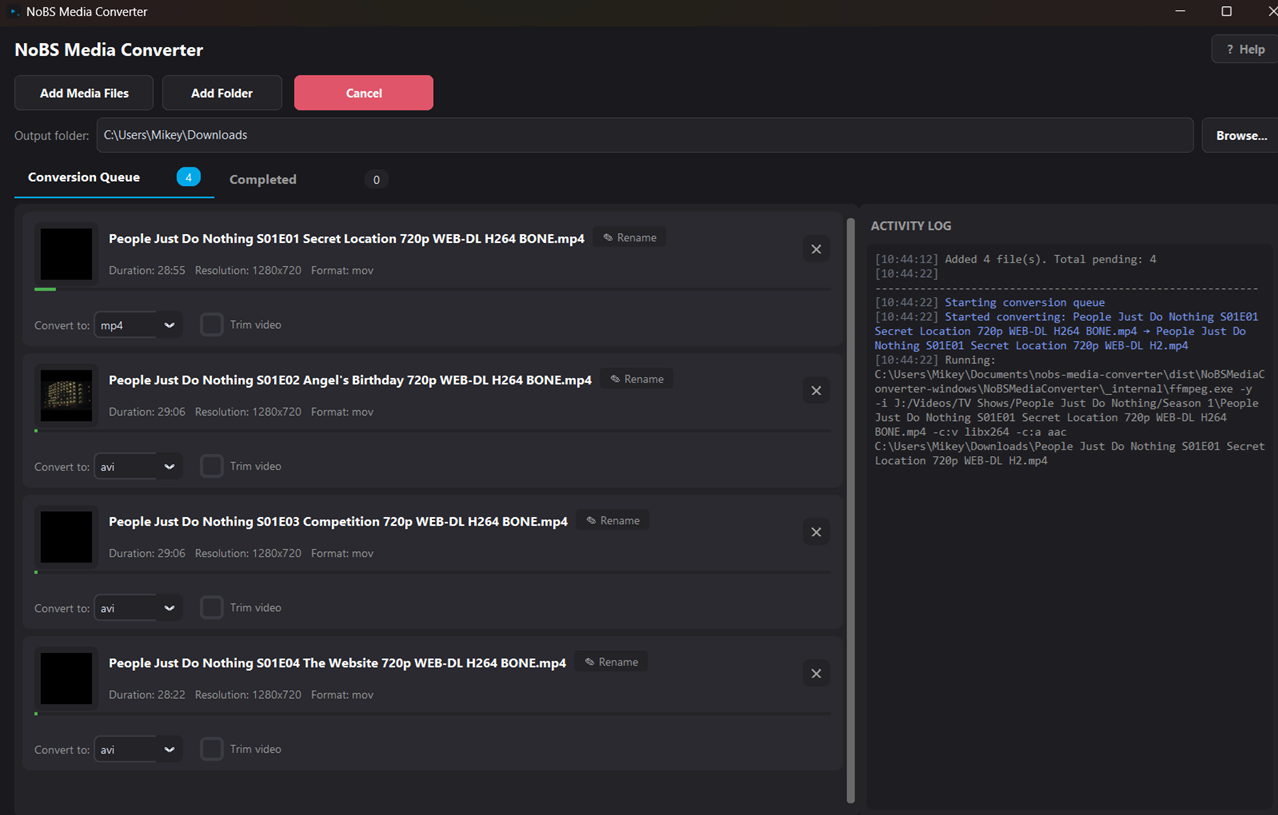
Task: Remove S01E03 Competition from the queue
Action: pyautogui.click(x=816, y=532)
